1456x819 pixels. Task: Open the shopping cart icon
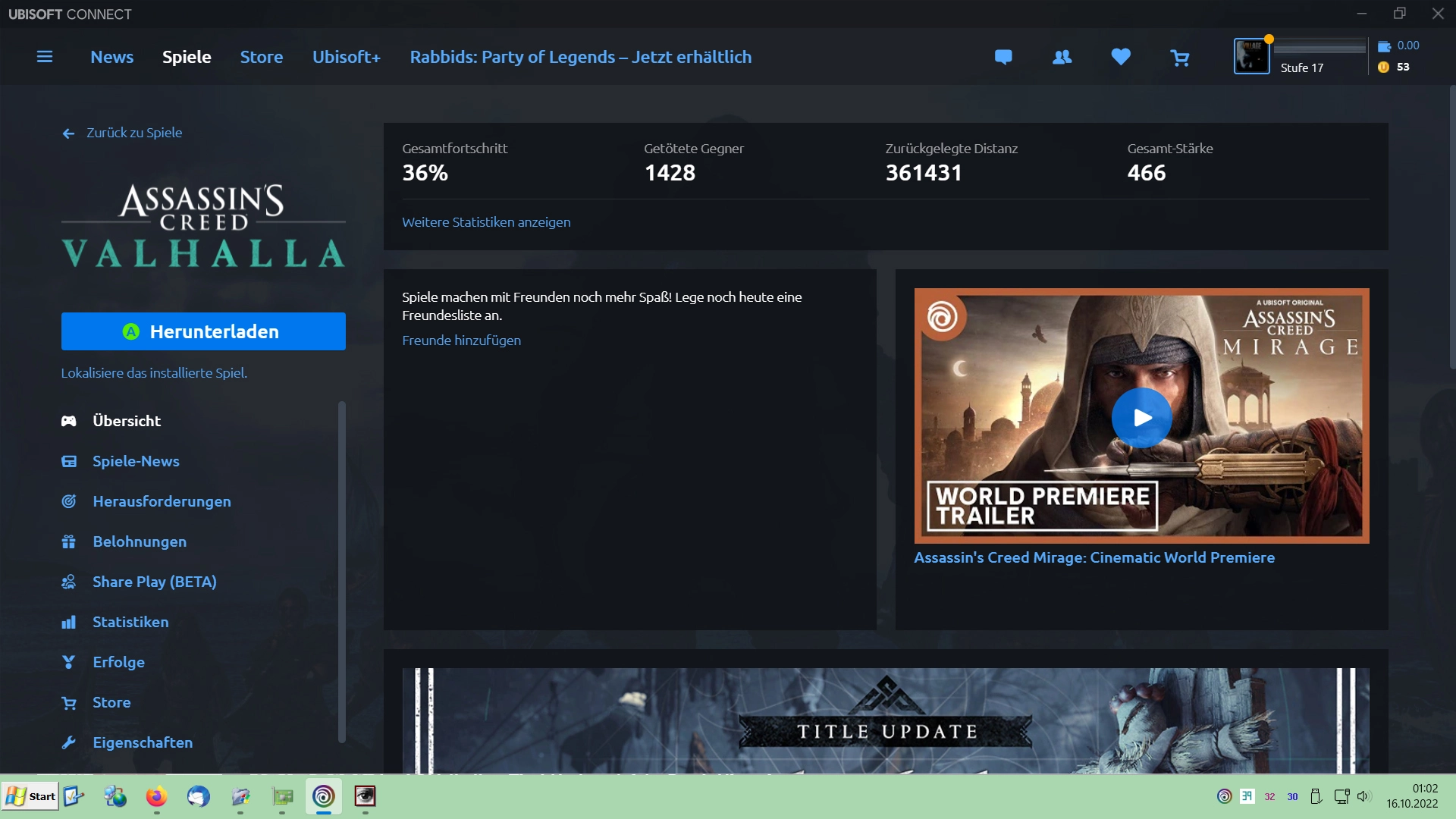1180,58
